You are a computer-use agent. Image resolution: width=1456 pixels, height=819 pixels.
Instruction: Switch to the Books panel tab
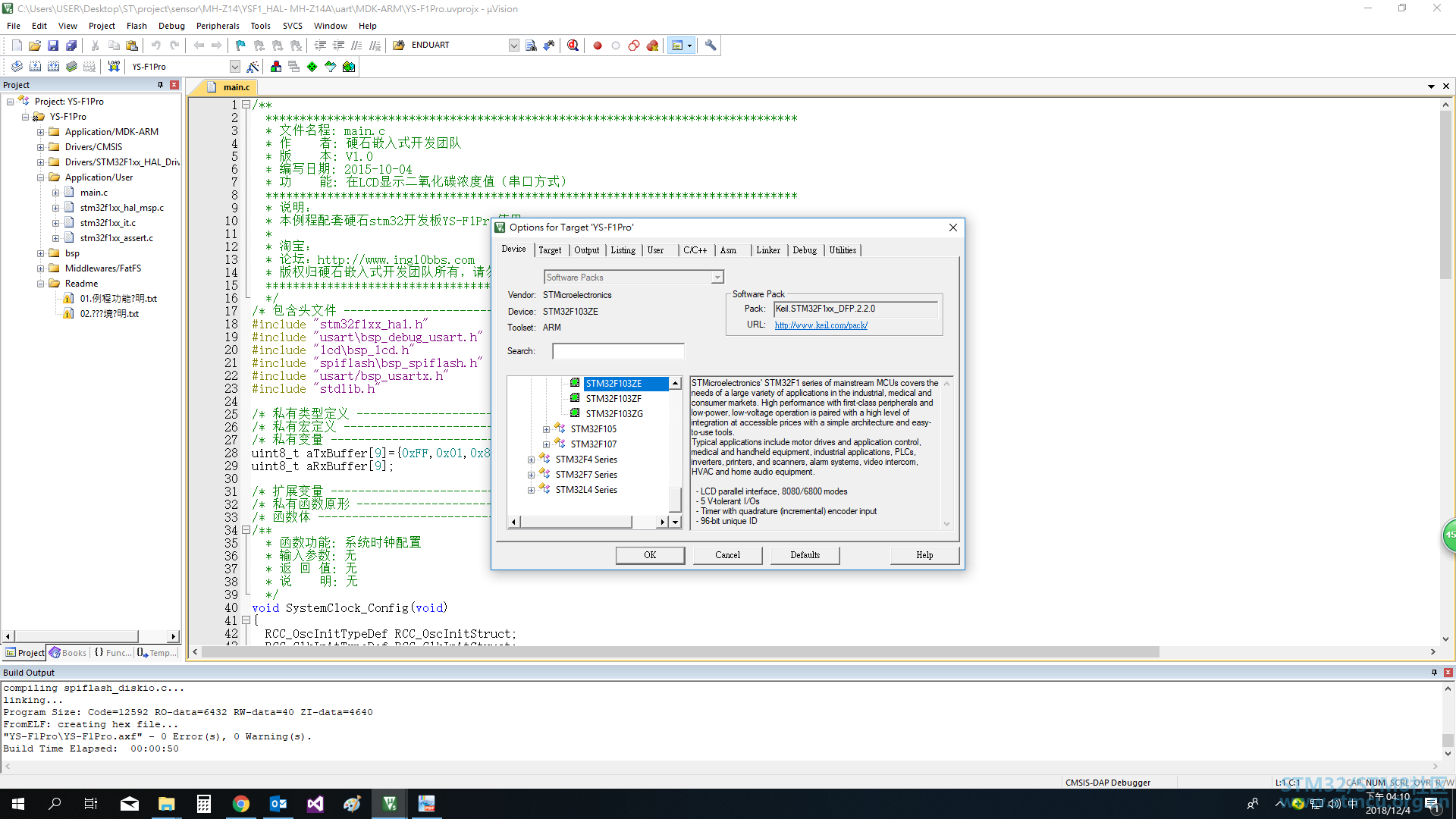68,653
